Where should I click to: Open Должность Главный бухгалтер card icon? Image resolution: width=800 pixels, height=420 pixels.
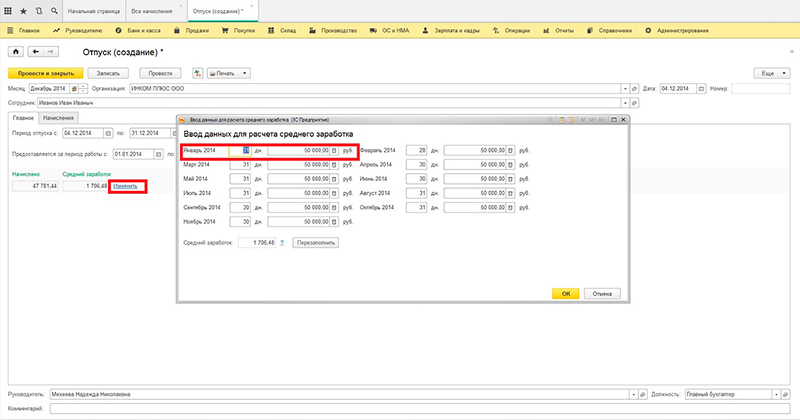(x=785, y=394)
